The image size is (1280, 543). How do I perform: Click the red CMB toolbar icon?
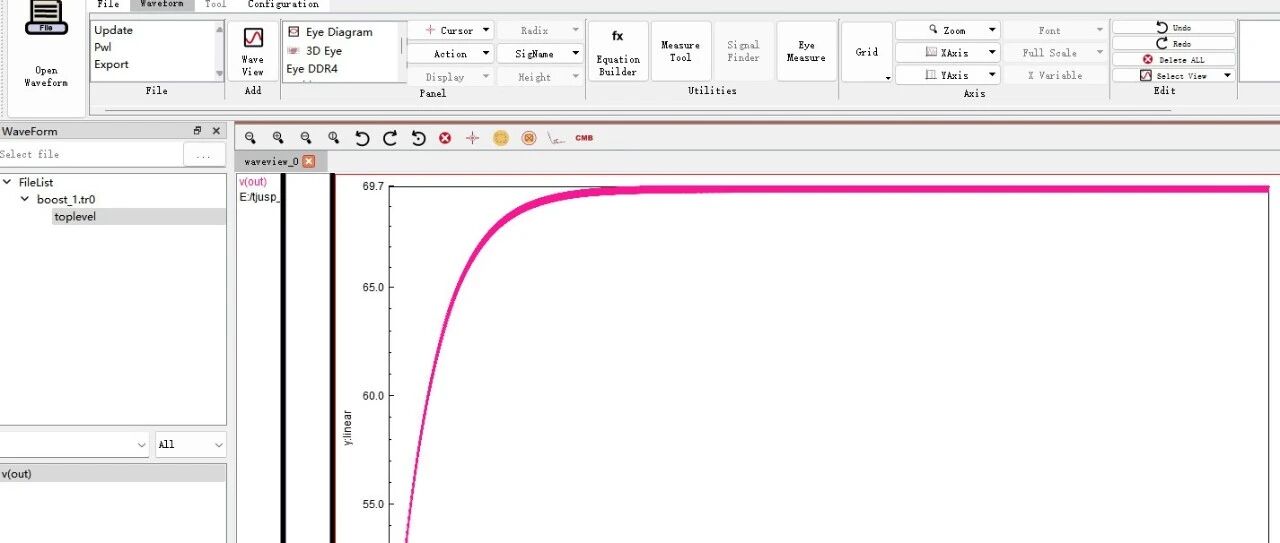(x=584, y=138)
